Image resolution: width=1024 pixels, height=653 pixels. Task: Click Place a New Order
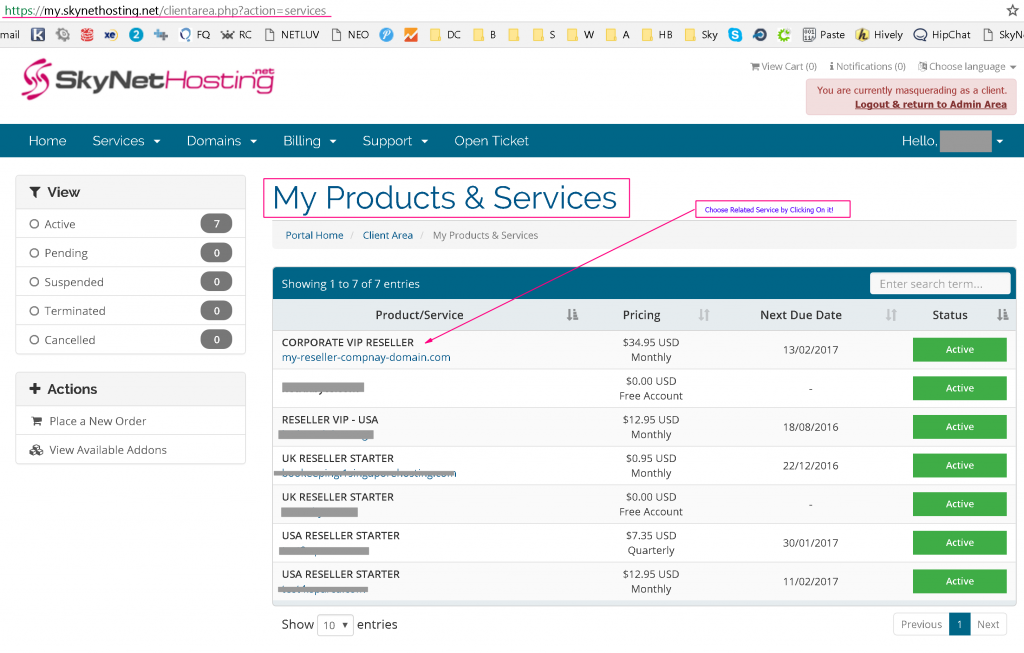coord(97,421)
